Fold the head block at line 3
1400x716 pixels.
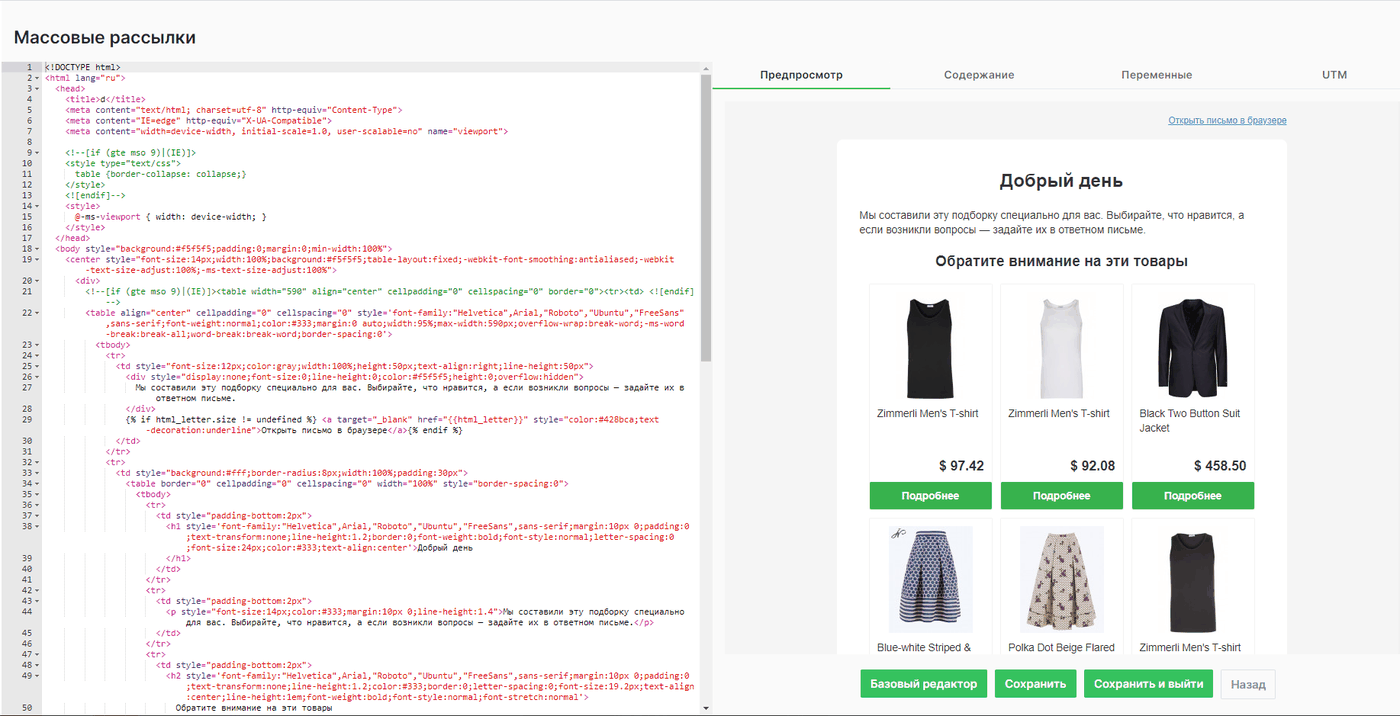37,89
